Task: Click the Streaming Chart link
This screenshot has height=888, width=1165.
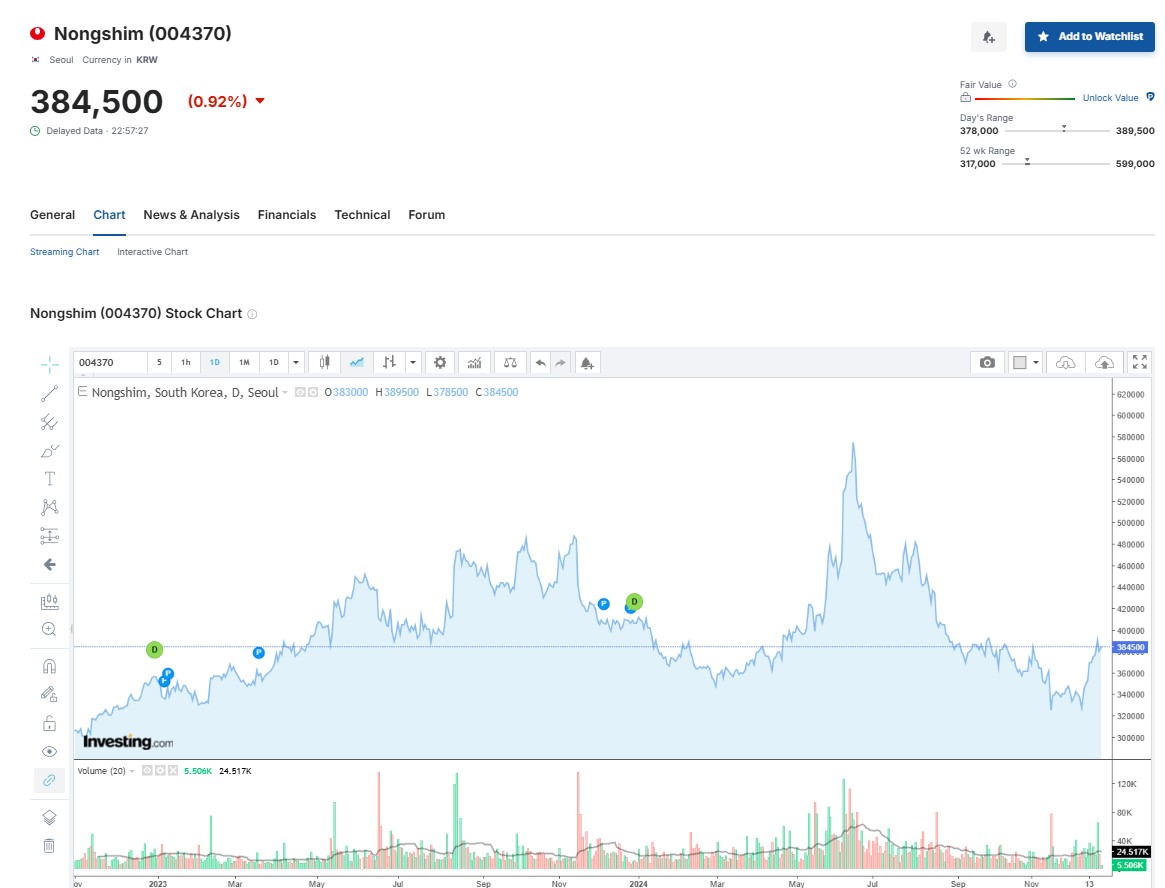Action: 65,252
